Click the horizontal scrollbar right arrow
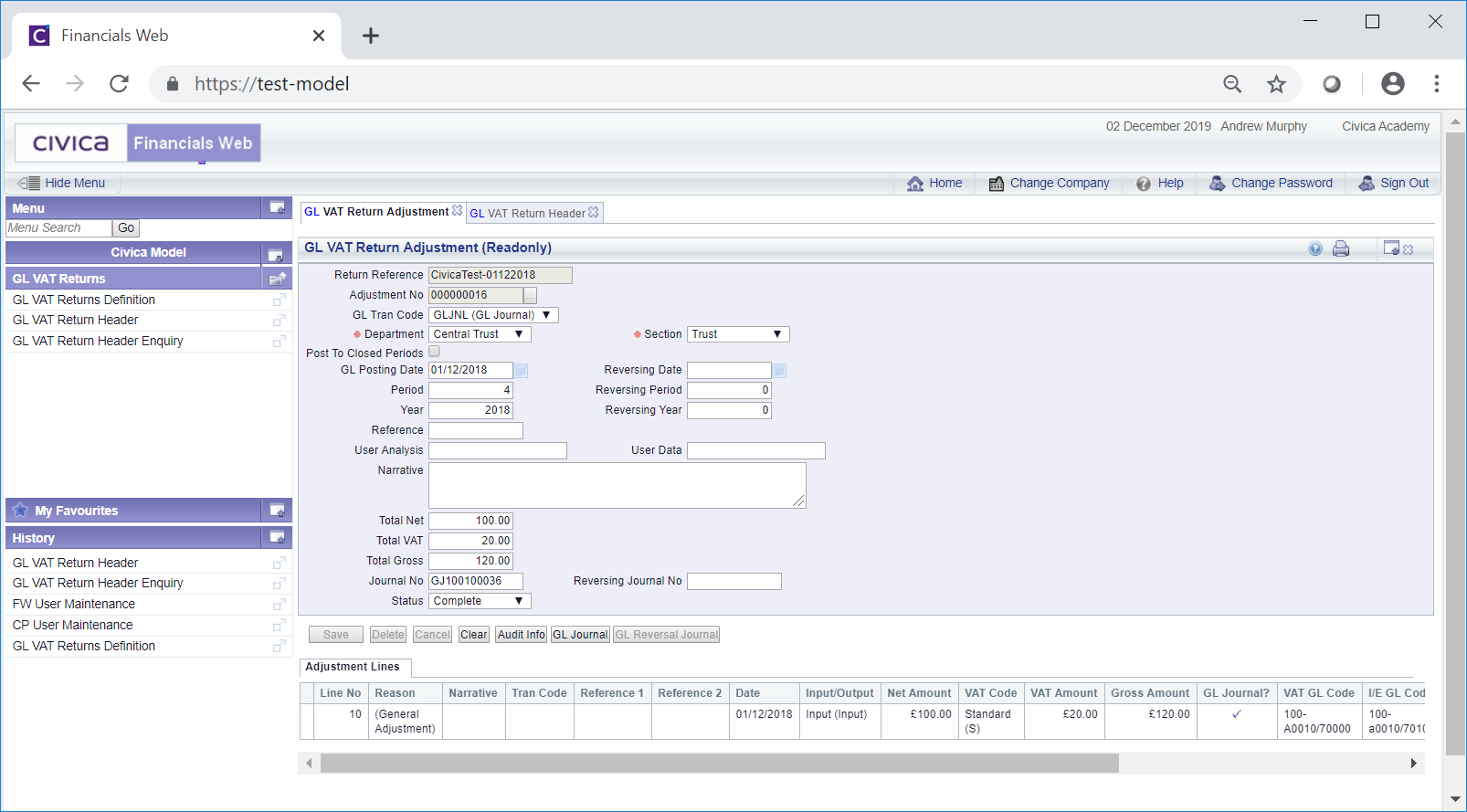 pos(1413,764)
